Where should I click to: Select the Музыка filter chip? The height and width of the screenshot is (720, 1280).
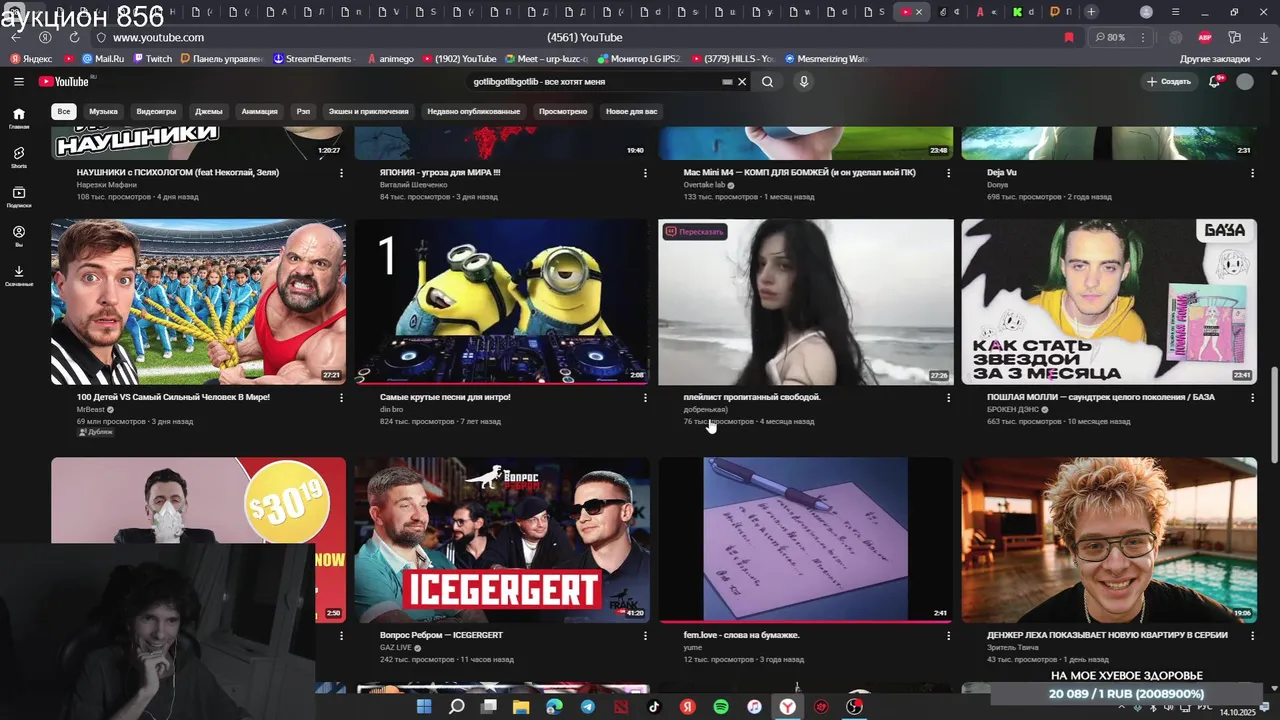pos(103,111)
